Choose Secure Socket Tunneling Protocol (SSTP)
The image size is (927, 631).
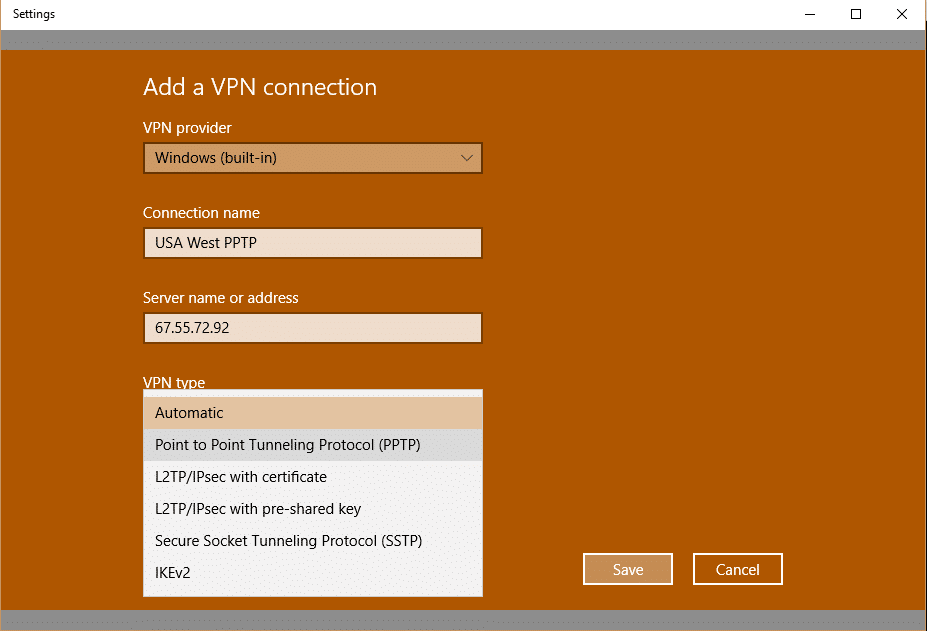[x=313, y=541]
